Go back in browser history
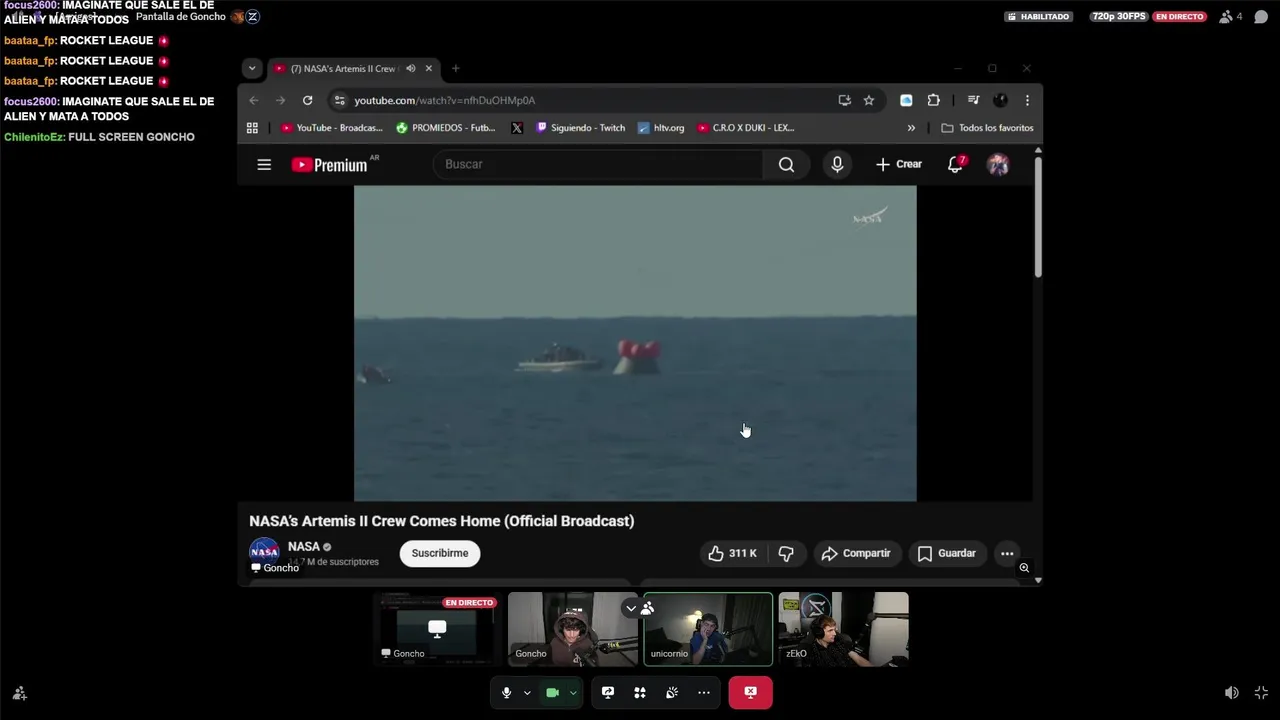This screenshot has width=1280, height=720. point(253,100)
